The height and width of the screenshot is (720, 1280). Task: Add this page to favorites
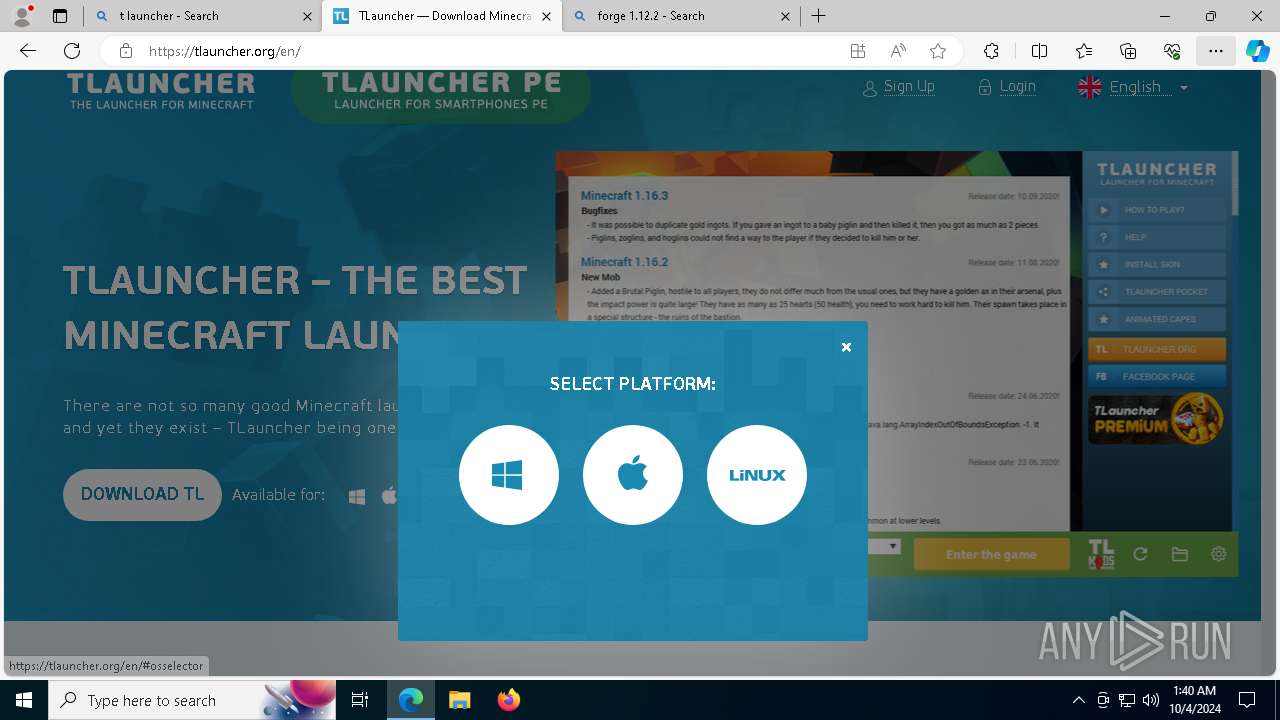[x=938, y=51]
